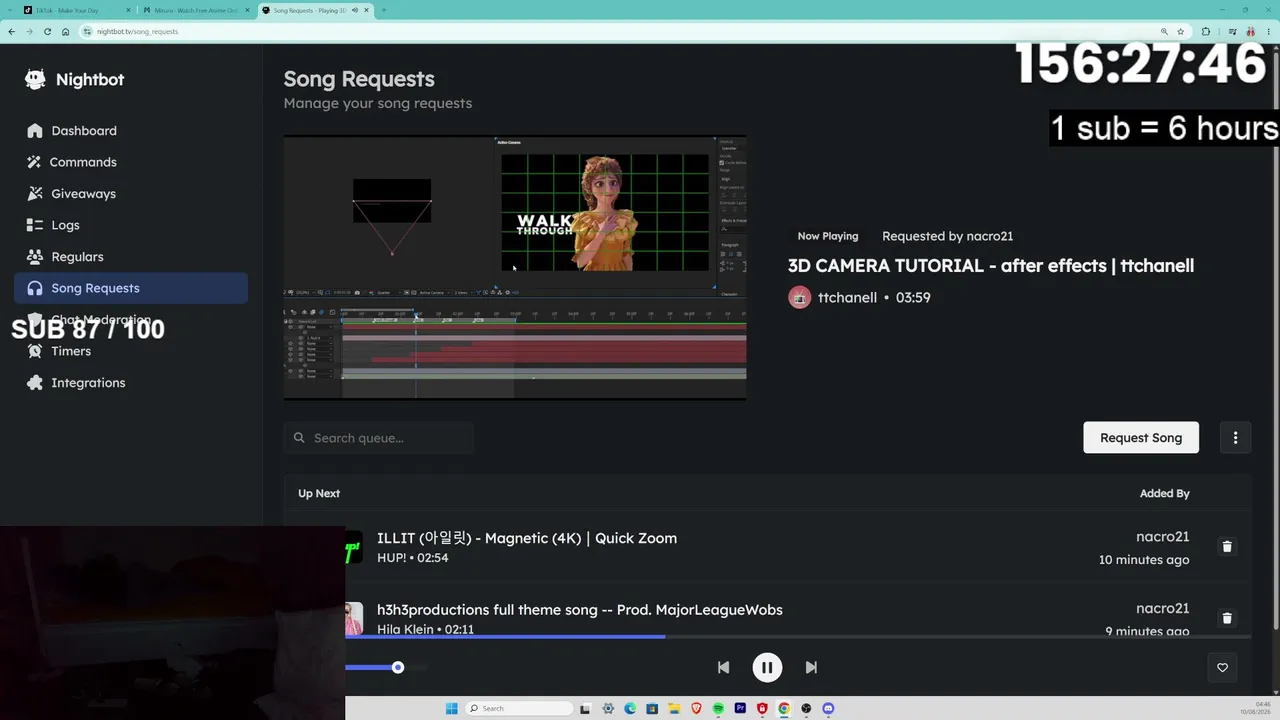Open Discord from the taskbar

click(828, 708)
